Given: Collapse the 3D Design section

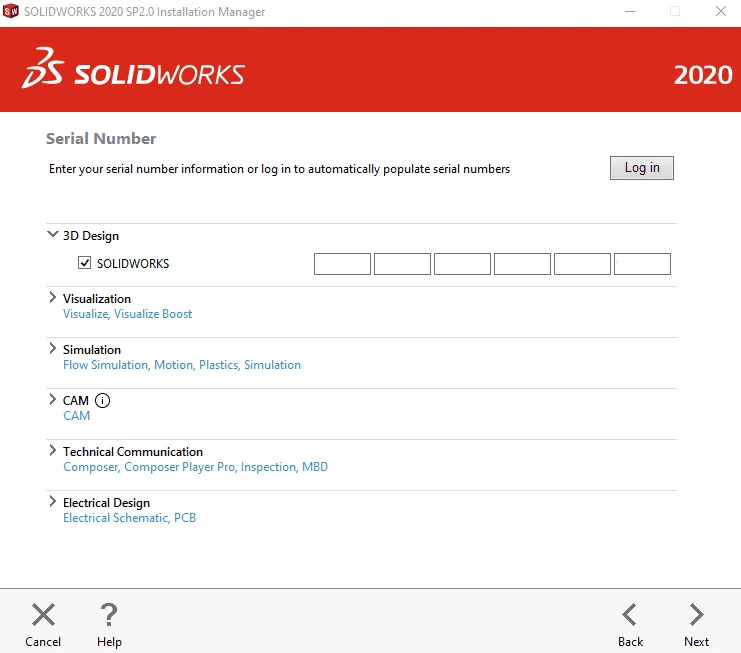Looking at the screenshot, I should pyautogui.click(x=52, y=236).
